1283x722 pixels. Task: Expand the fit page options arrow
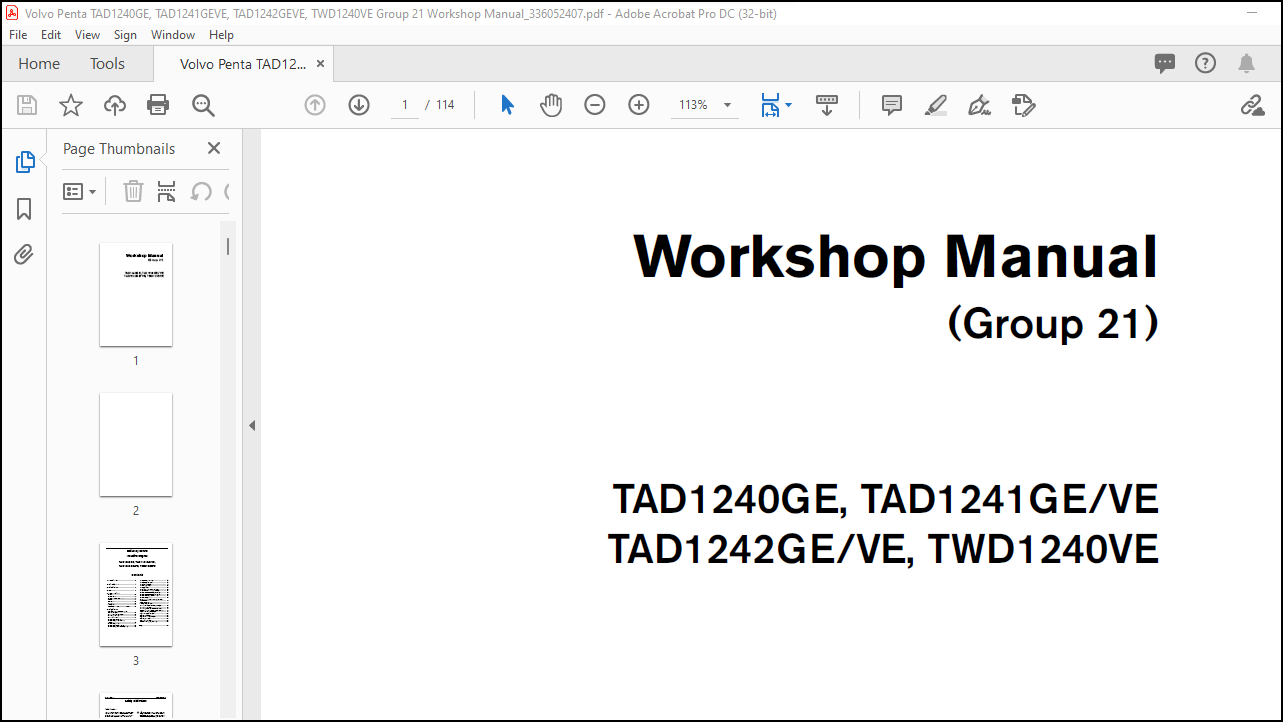(788, 105)
